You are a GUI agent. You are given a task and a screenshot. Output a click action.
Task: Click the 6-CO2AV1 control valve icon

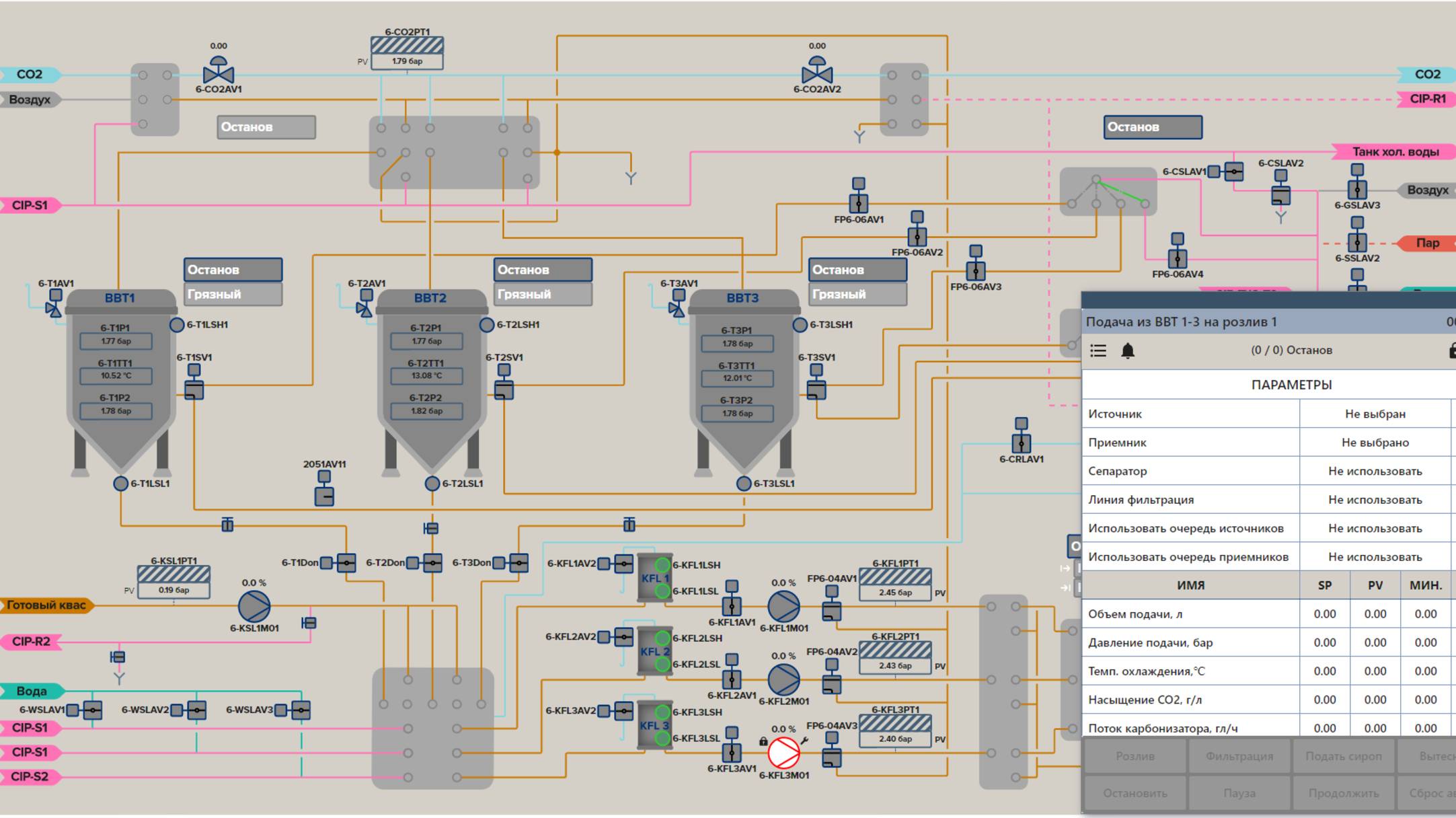(219, 72)
